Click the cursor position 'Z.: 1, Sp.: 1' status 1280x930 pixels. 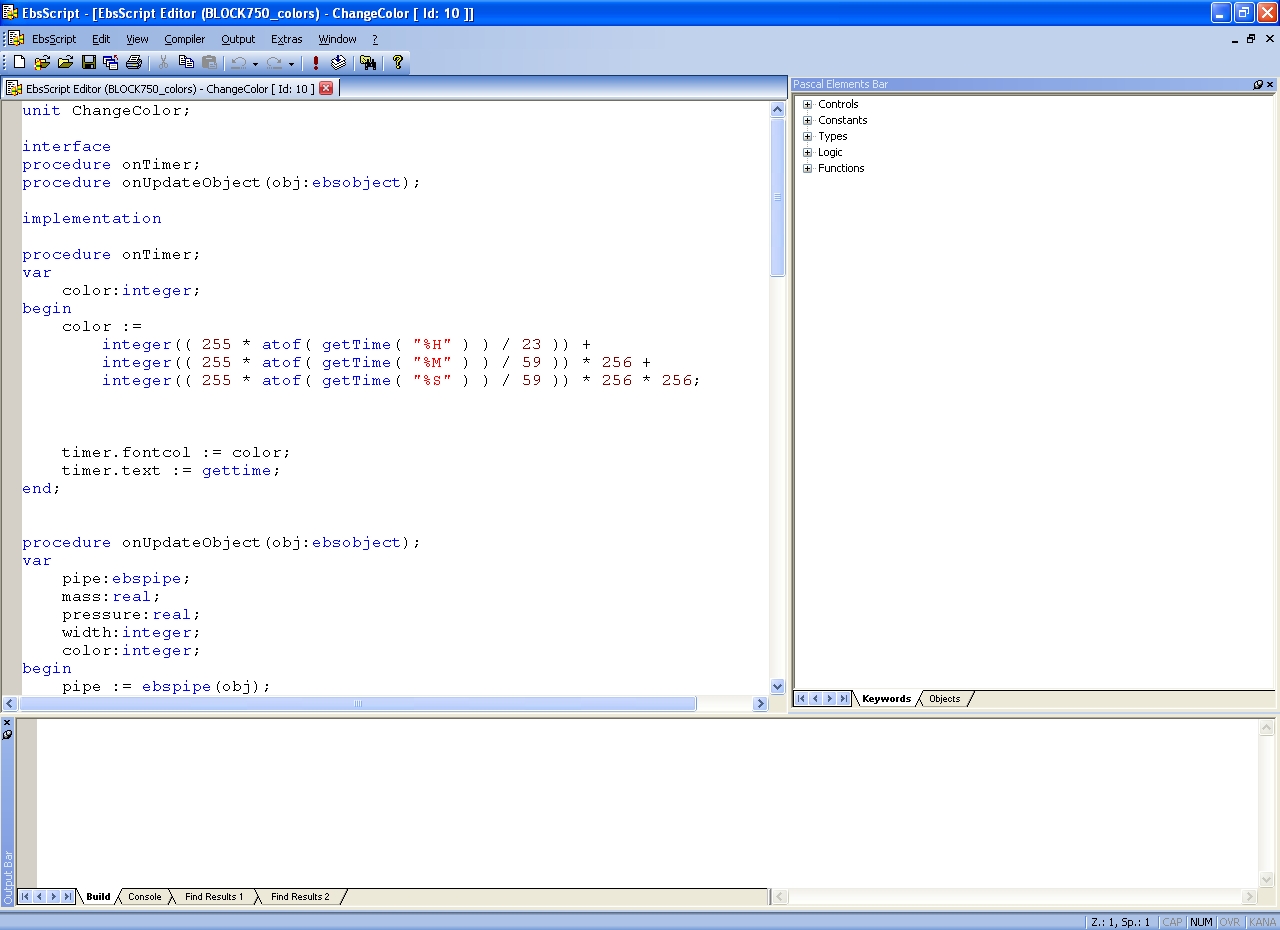1120,922
